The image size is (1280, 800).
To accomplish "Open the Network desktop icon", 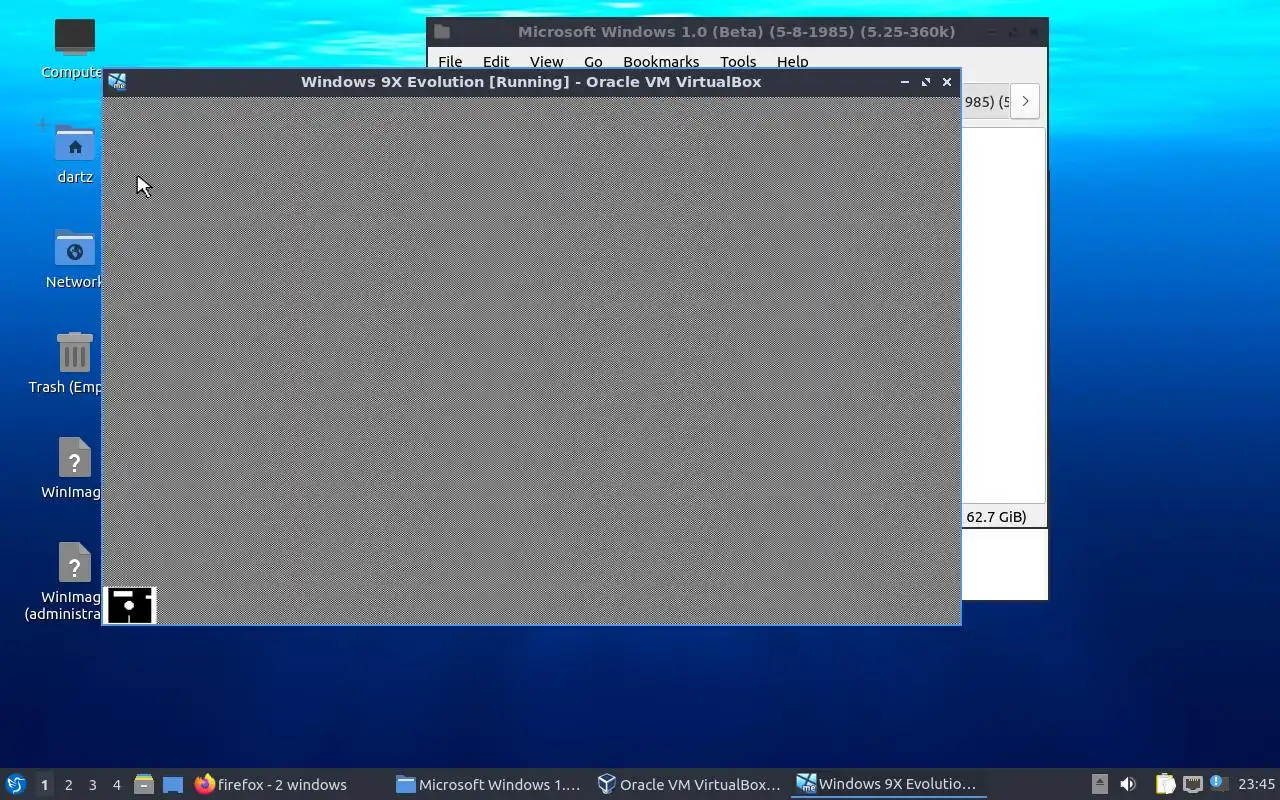I will click(x=75, y=249).
